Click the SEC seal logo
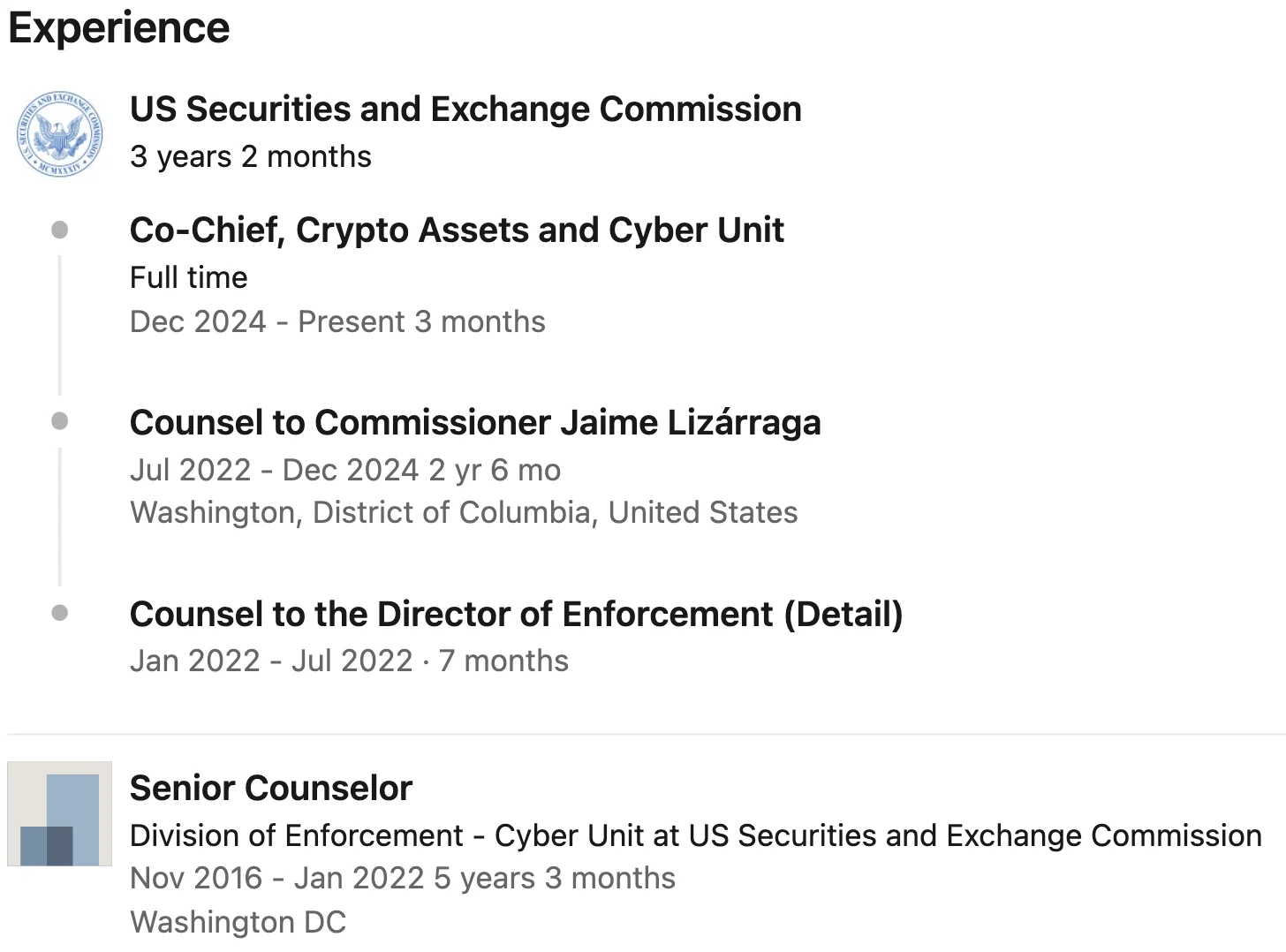 (60, 133)
